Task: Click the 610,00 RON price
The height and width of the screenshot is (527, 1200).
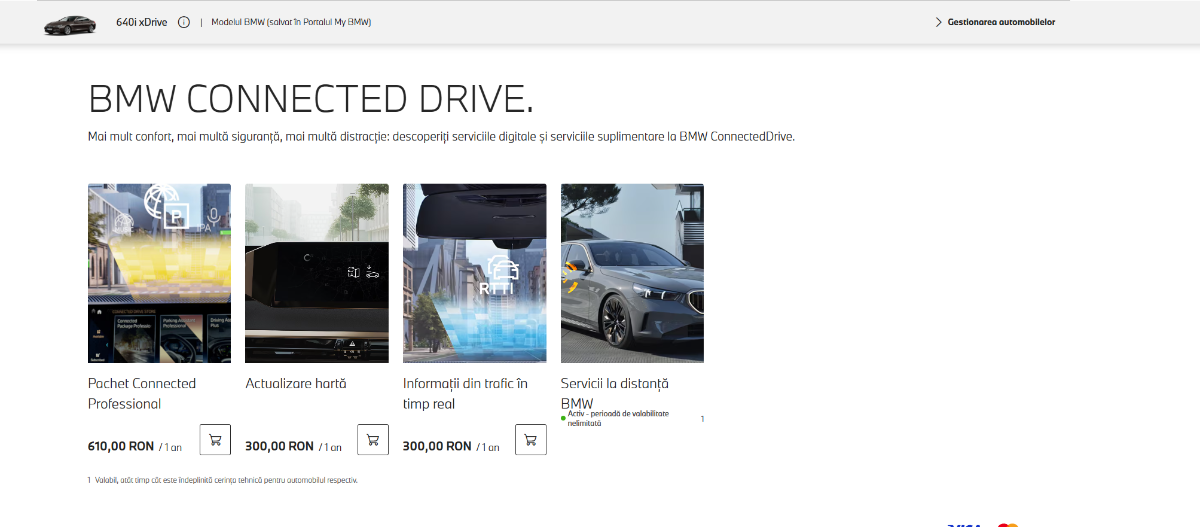Action: [121, 446]
